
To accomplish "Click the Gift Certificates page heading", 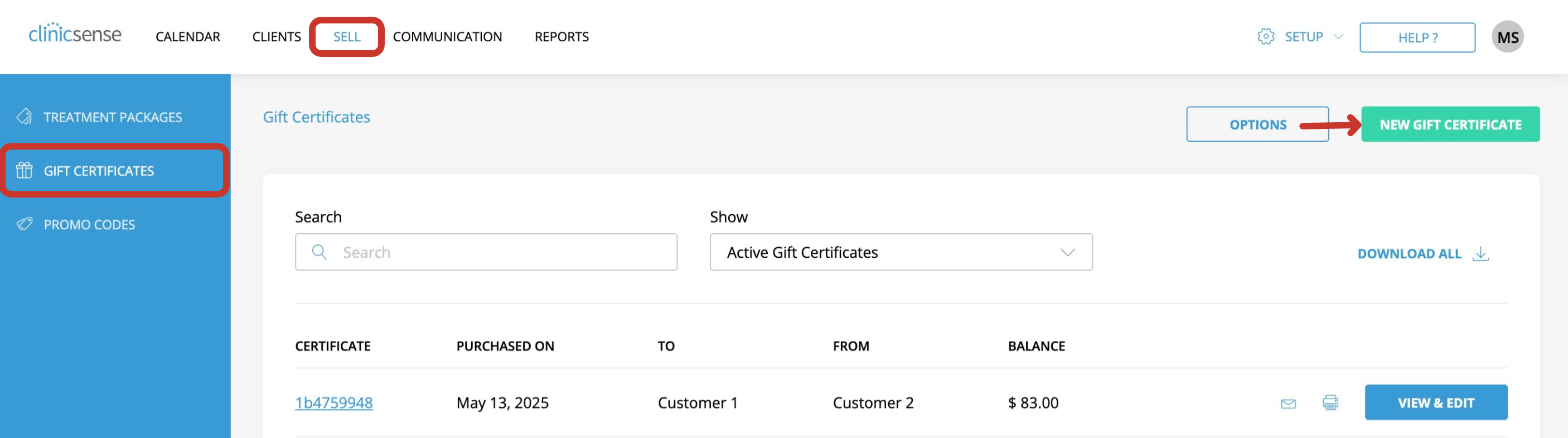I will point(316,117).
